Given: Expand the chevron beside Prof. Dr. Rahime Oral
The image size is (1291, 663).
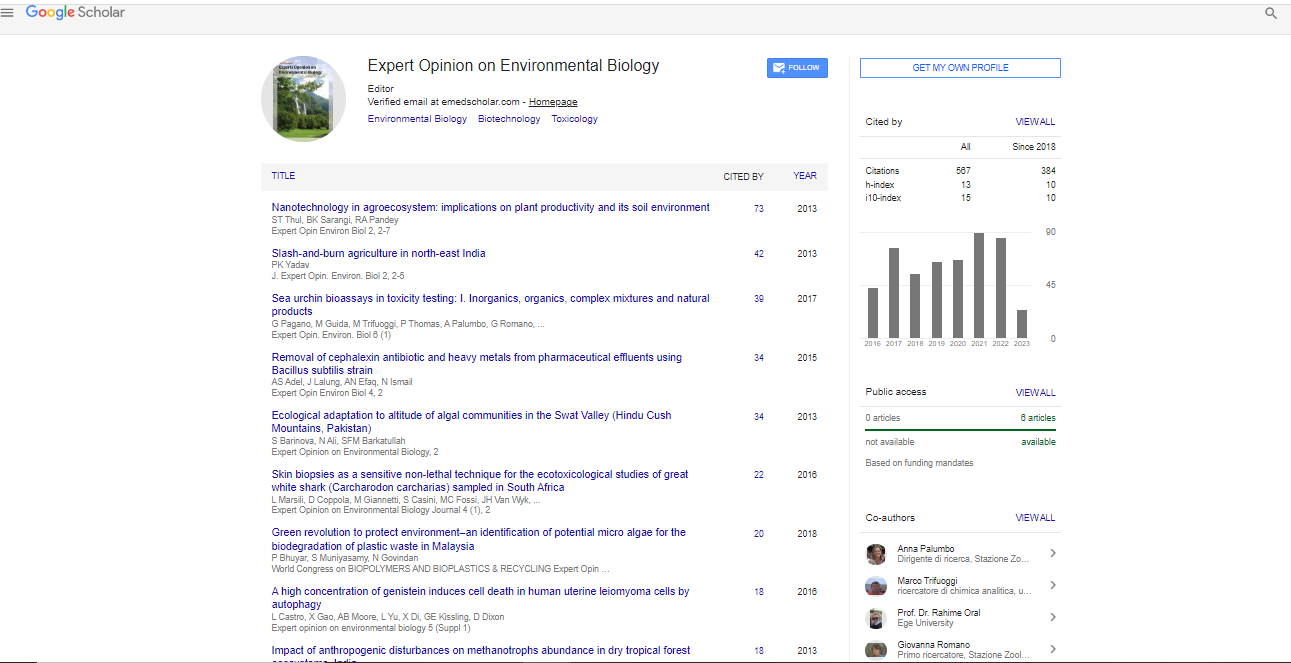Looking at the screenshot, I should pos(1053,618).
